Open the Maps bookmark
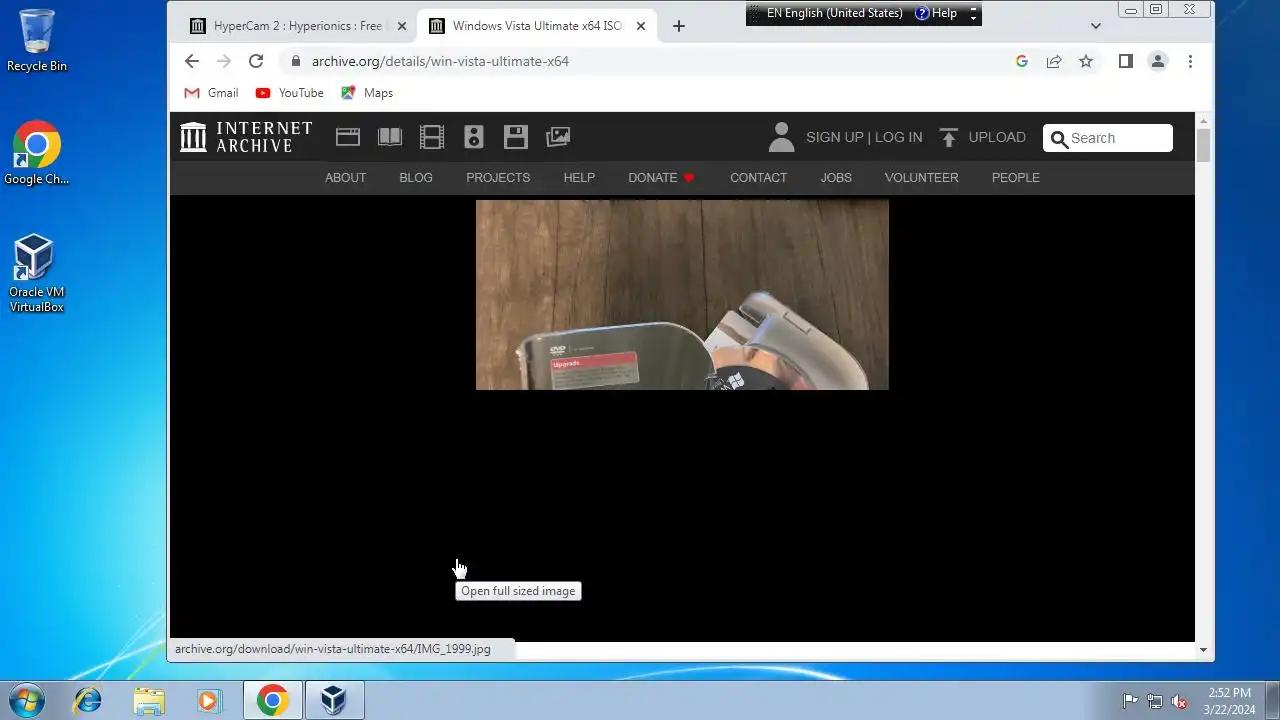 tap(367, 93)
